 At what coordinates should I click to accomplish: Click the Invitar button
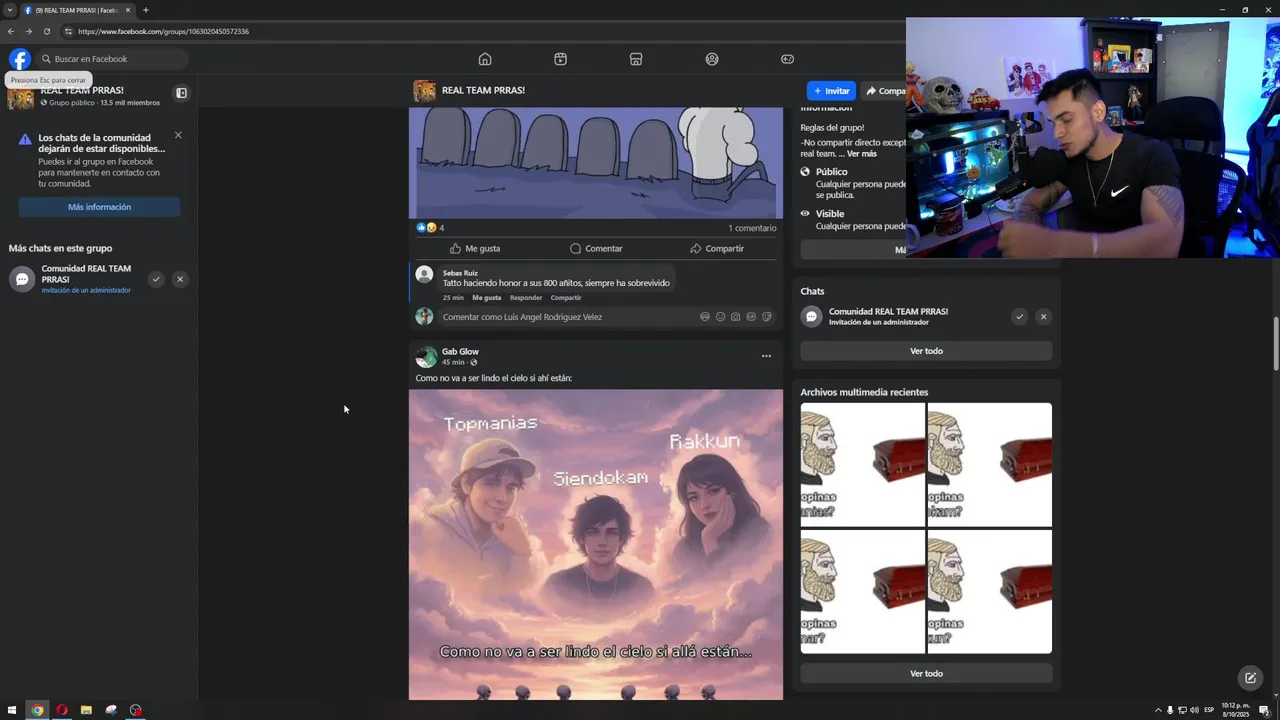[x=832, y=91]
